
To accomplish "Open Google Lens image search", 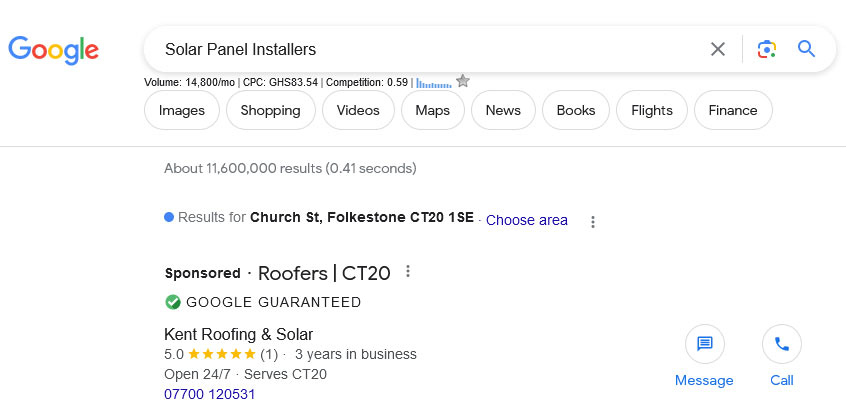I will (x=767, y=49).
